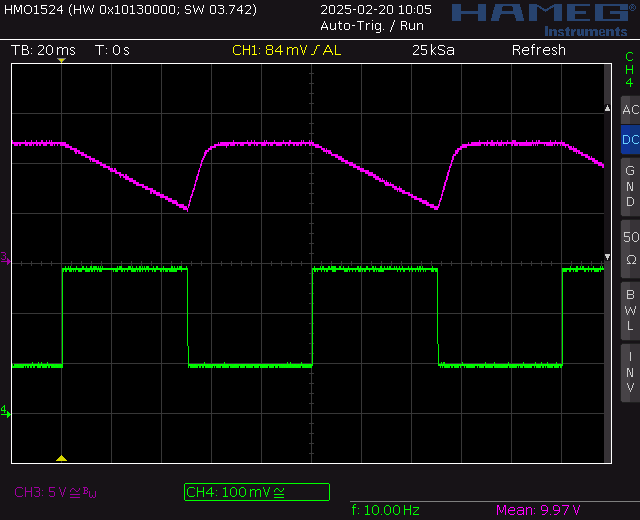
Task: Toggle 50 Ω input impedance
Action: [629, 247]
